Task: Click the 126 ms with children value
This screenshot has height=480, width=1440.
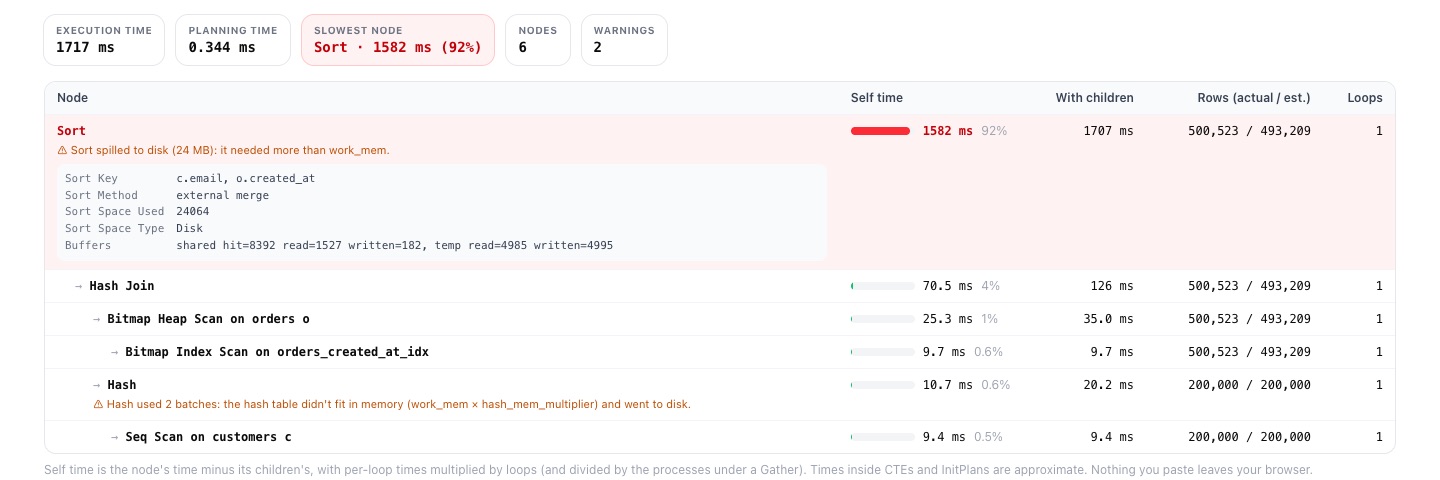Action: [1112, 286]
